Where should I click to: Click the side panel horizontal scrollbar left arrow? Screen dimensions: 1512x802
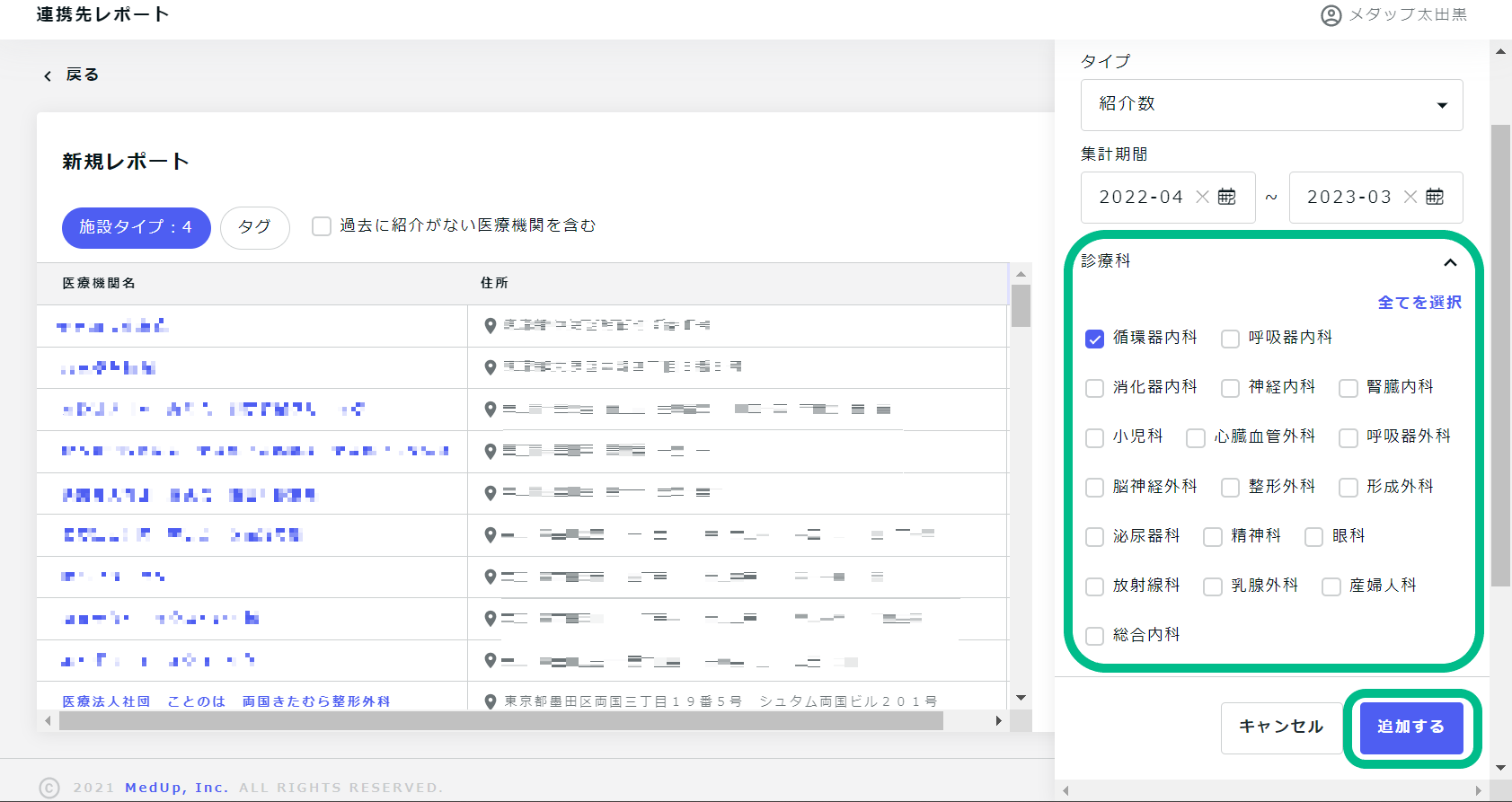tap(1065, 790)
